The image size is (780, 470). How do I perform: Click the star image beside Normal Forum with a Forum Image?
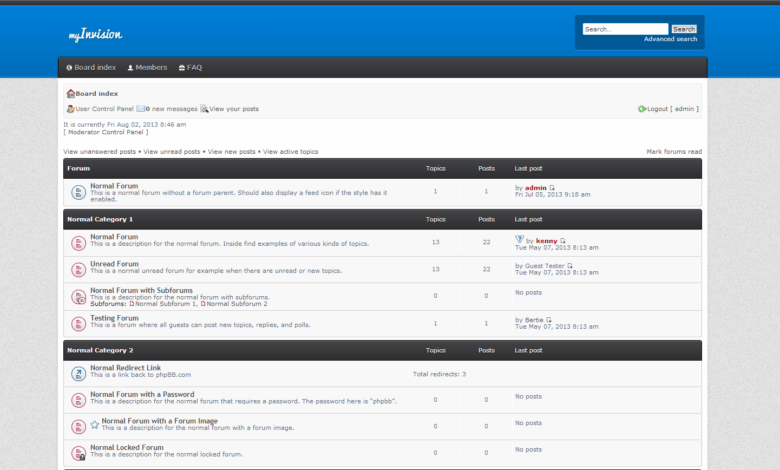pyautogui.click(x=95, y=425)
